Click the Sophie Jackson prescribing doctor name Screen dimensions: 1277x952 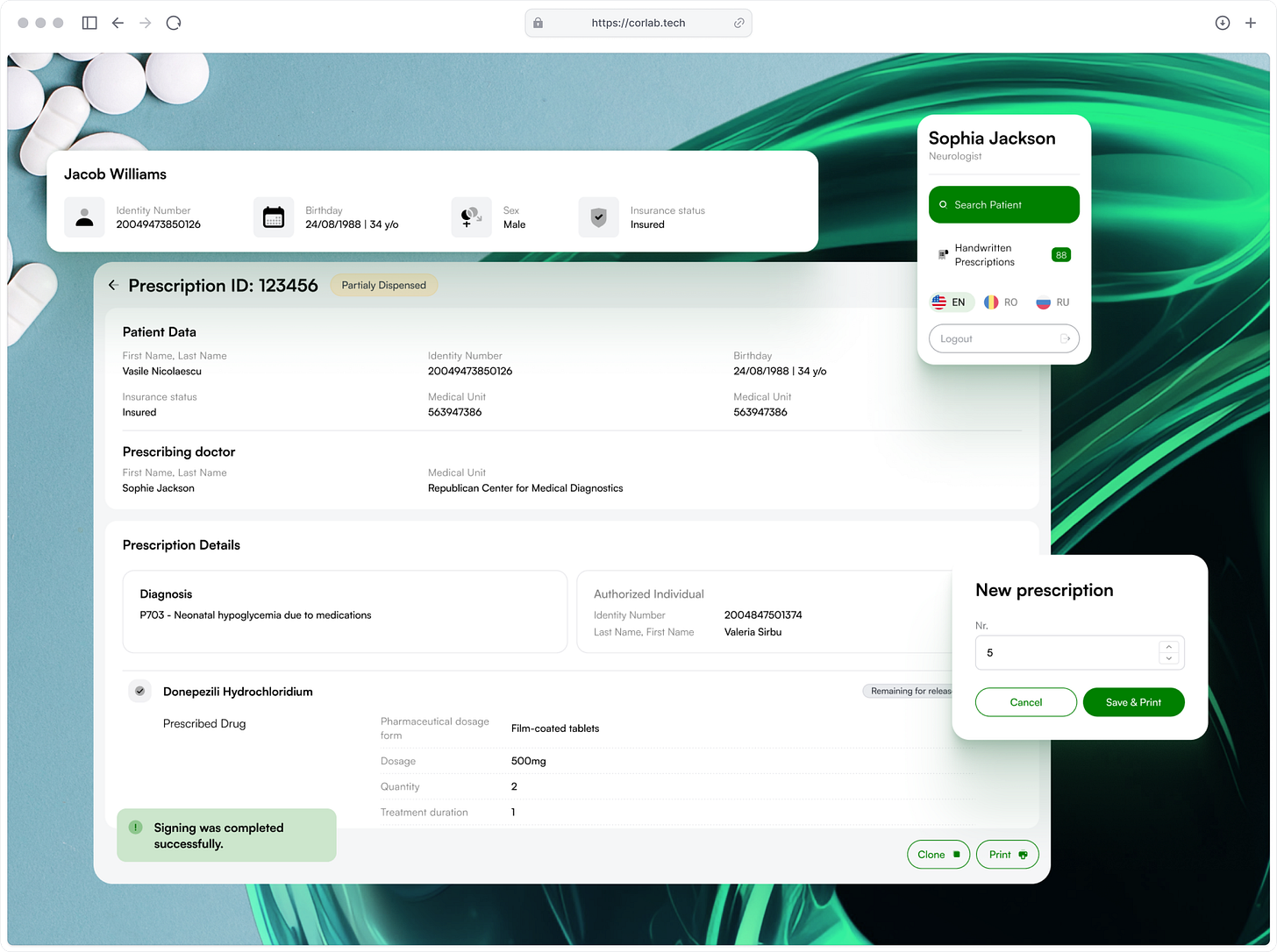pyautogui.click(x=158, y=488)
